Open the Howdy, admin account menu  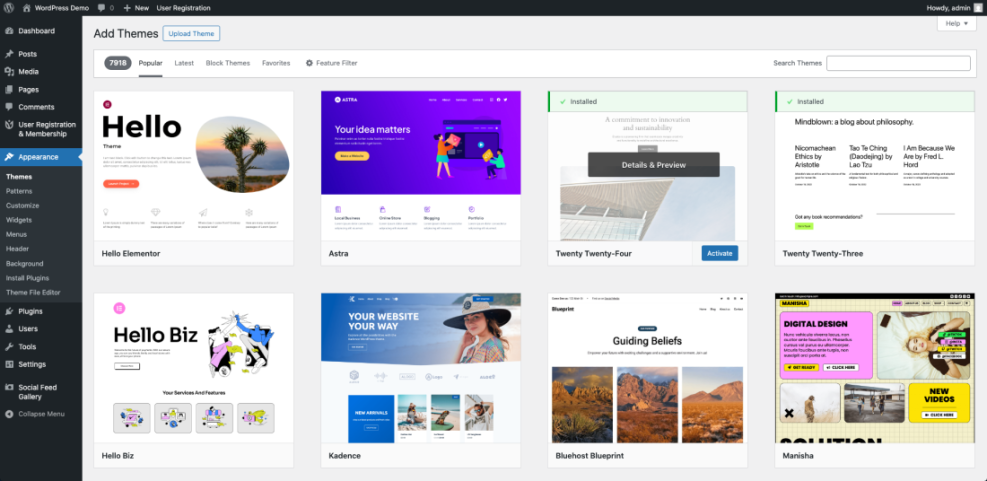coord(954,8)
